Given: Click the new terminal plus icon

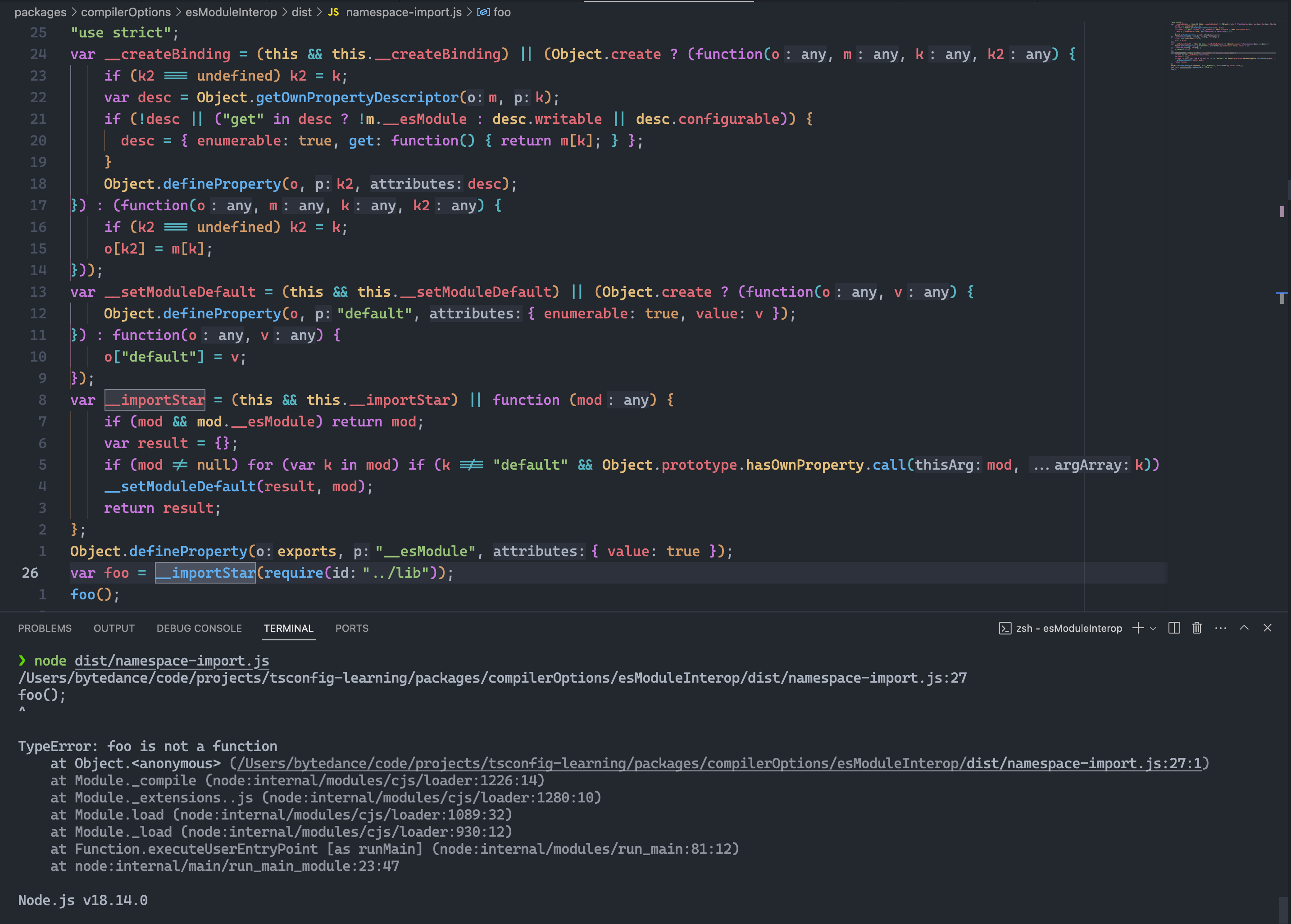Looking at the screenshot, I should point(1138,628).
